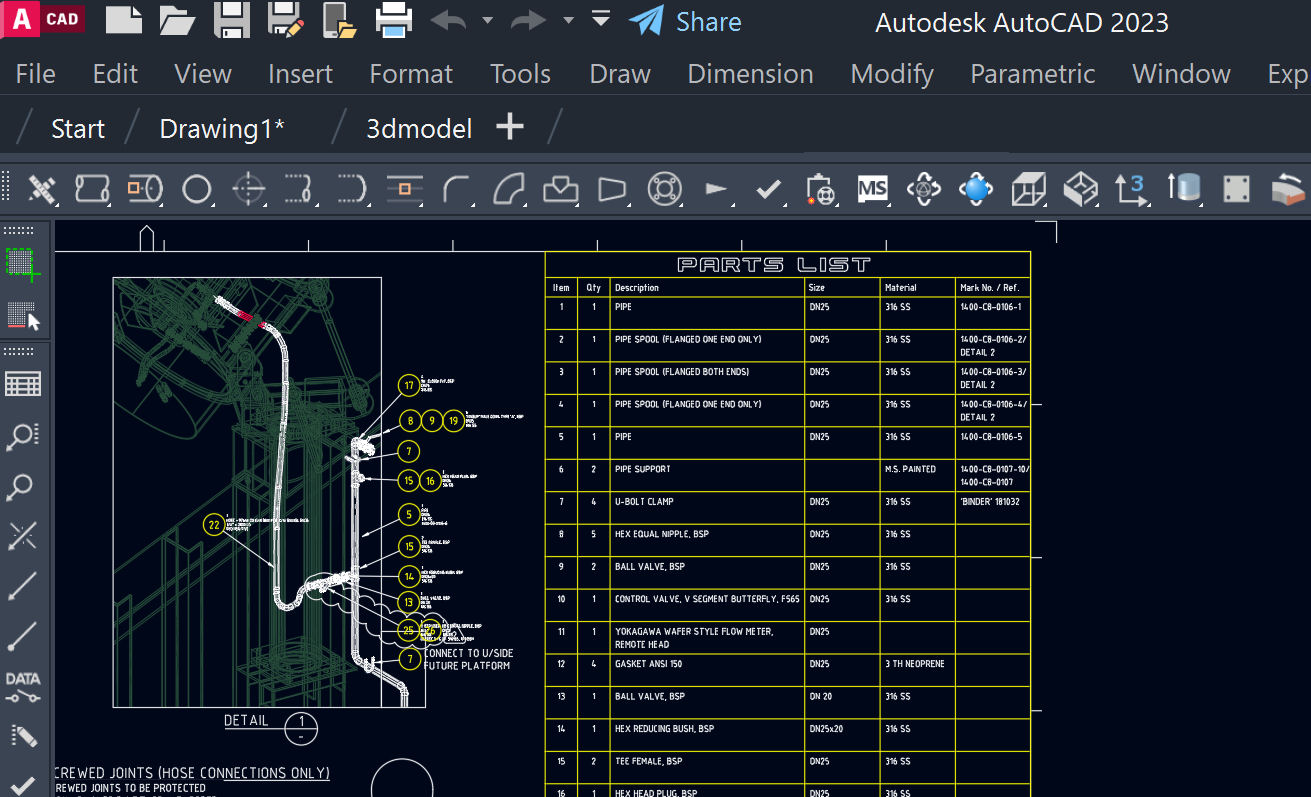
Task: Click the crossed dashed lines arrow icon
Action: (22, 536)
